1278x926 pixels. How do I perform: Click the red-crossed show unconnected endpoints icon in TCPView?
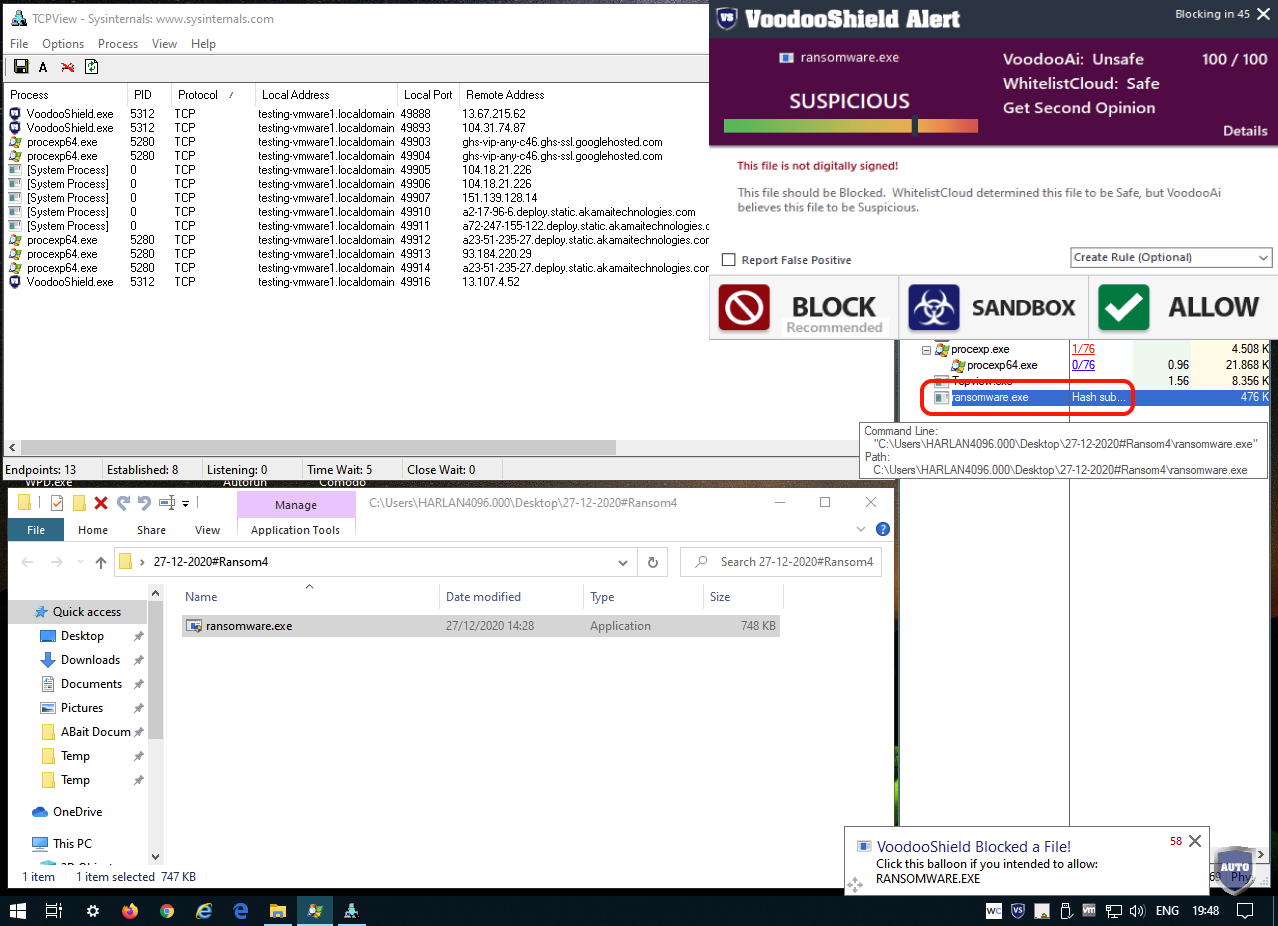pyautogui.click(x=67, y=67)
